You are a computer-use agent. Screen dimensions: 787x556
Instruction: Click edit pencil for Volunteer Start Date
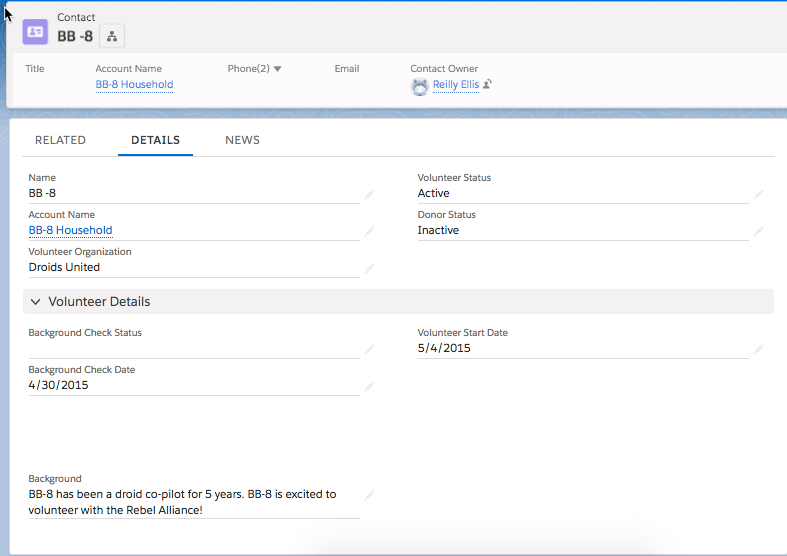tap(758, 349)
